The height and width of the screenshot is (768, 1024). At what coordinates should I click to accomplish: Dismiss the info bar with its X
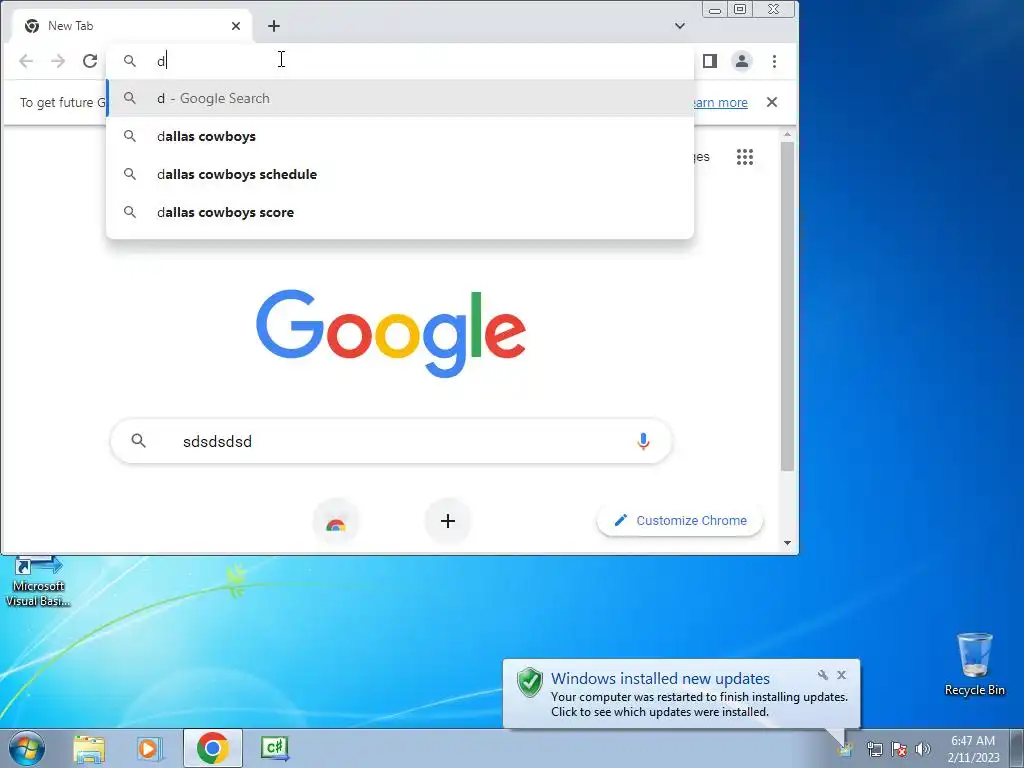[x=772, y=102]
